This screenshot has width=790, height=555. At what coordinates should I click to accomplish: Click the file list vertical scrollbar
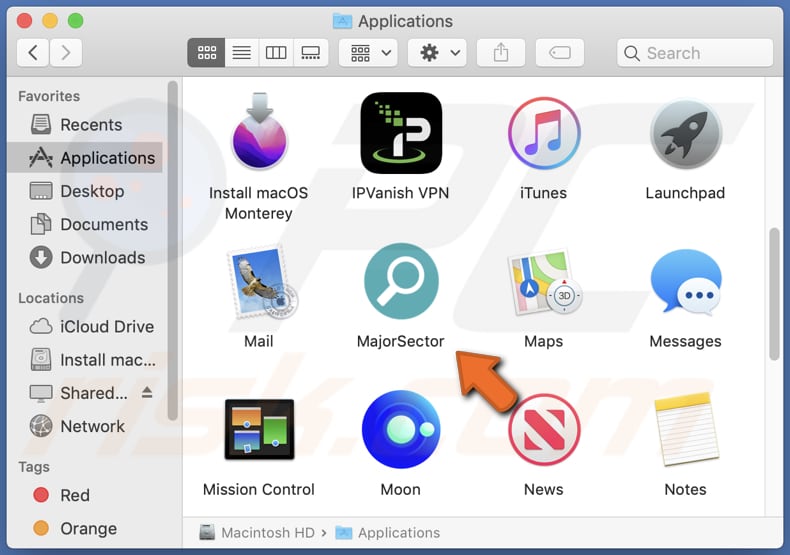click(x=774, y=294)
